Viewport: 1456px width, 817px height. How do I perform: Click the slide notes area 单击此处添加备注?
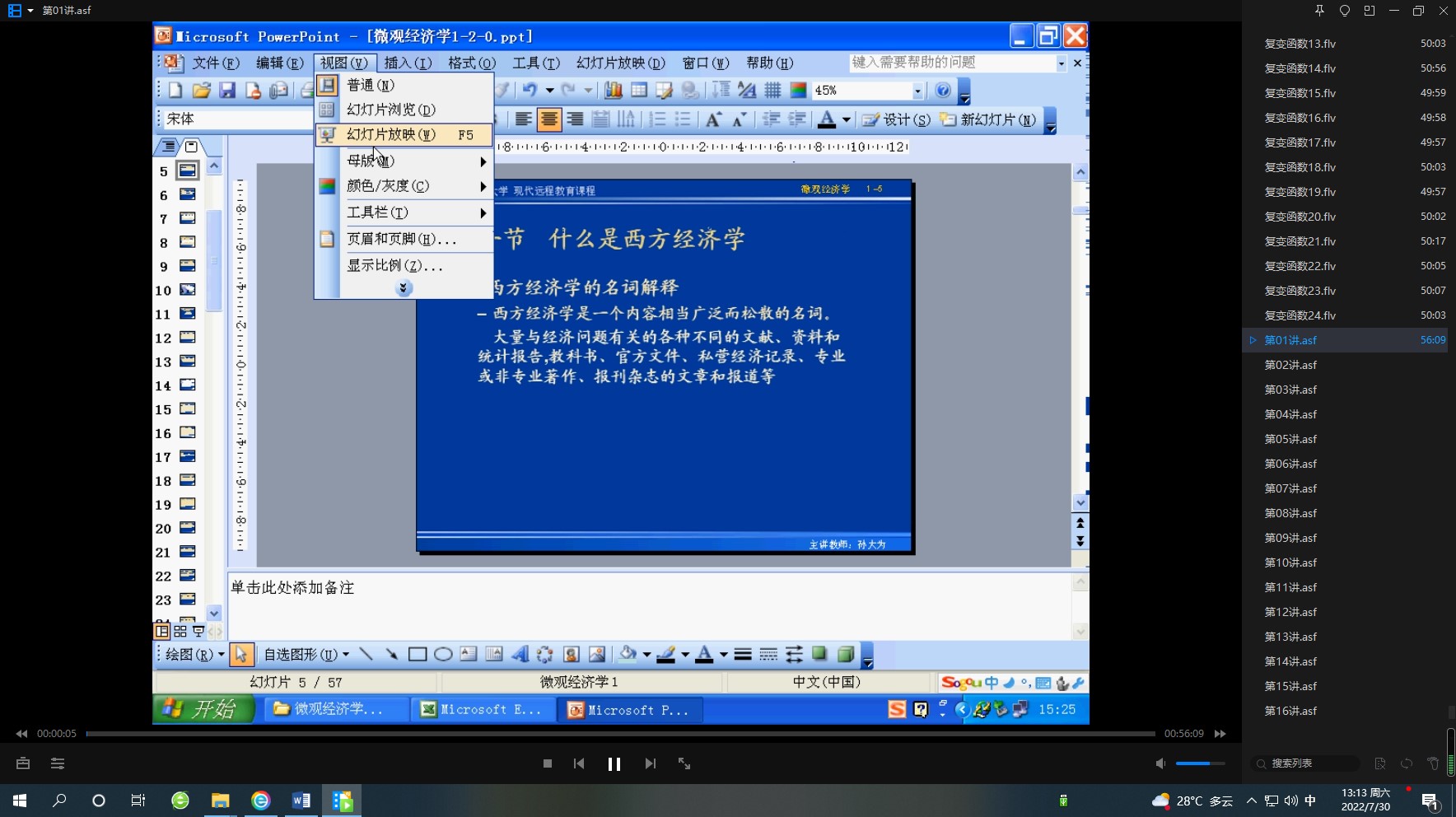[649, 605]
